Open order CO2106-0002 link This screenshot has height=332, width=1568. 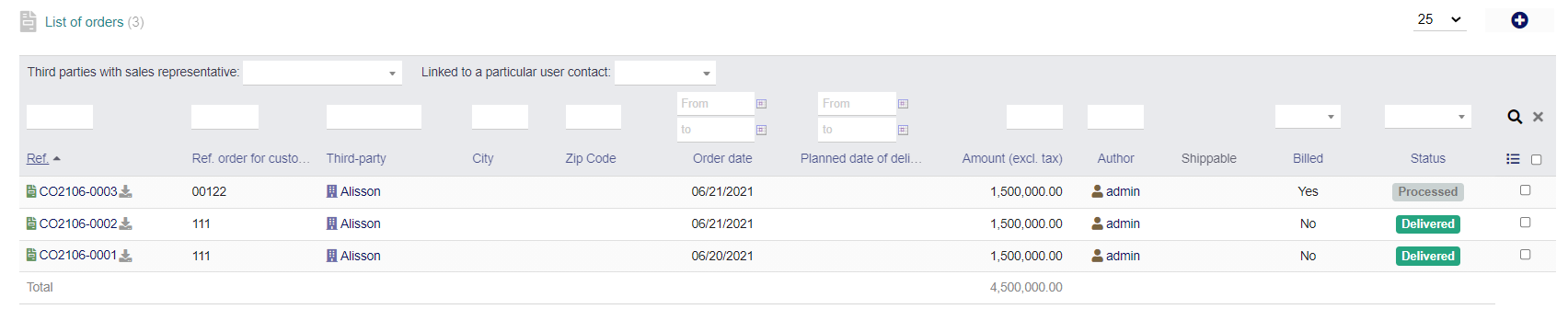[x=78, y=223]
